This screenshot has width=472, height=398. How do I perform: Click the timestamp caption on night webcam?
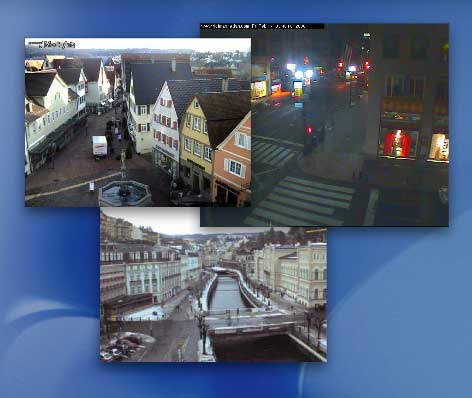point(262,26)
